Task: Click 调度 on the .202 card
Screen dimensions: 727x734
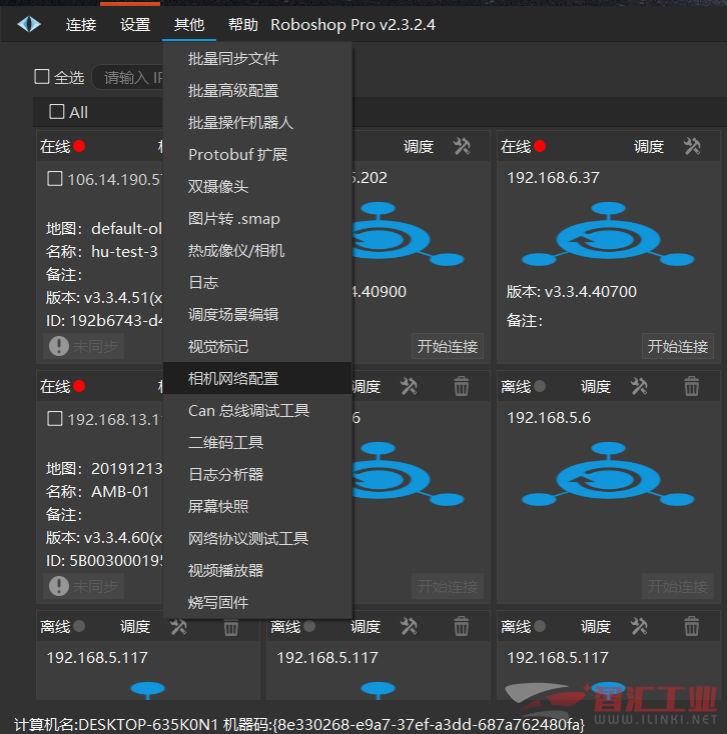Action: [x=419, y=147]
